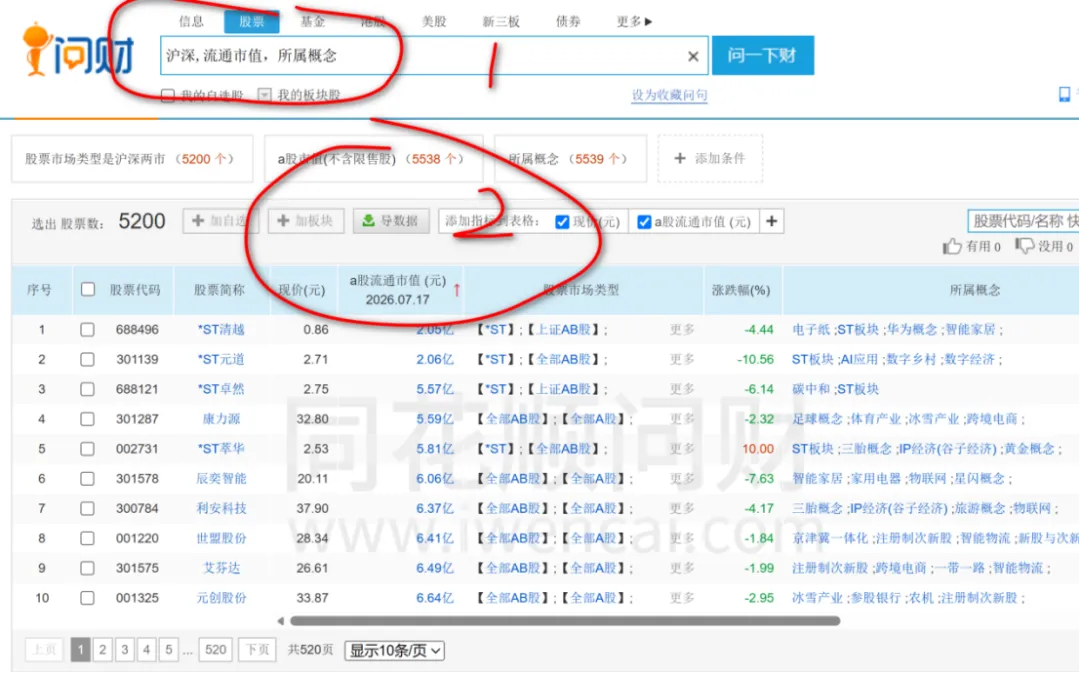Click scrollbar left arrow under table
This screenshot has height=673, width=1080.
(x=280, y=621)
